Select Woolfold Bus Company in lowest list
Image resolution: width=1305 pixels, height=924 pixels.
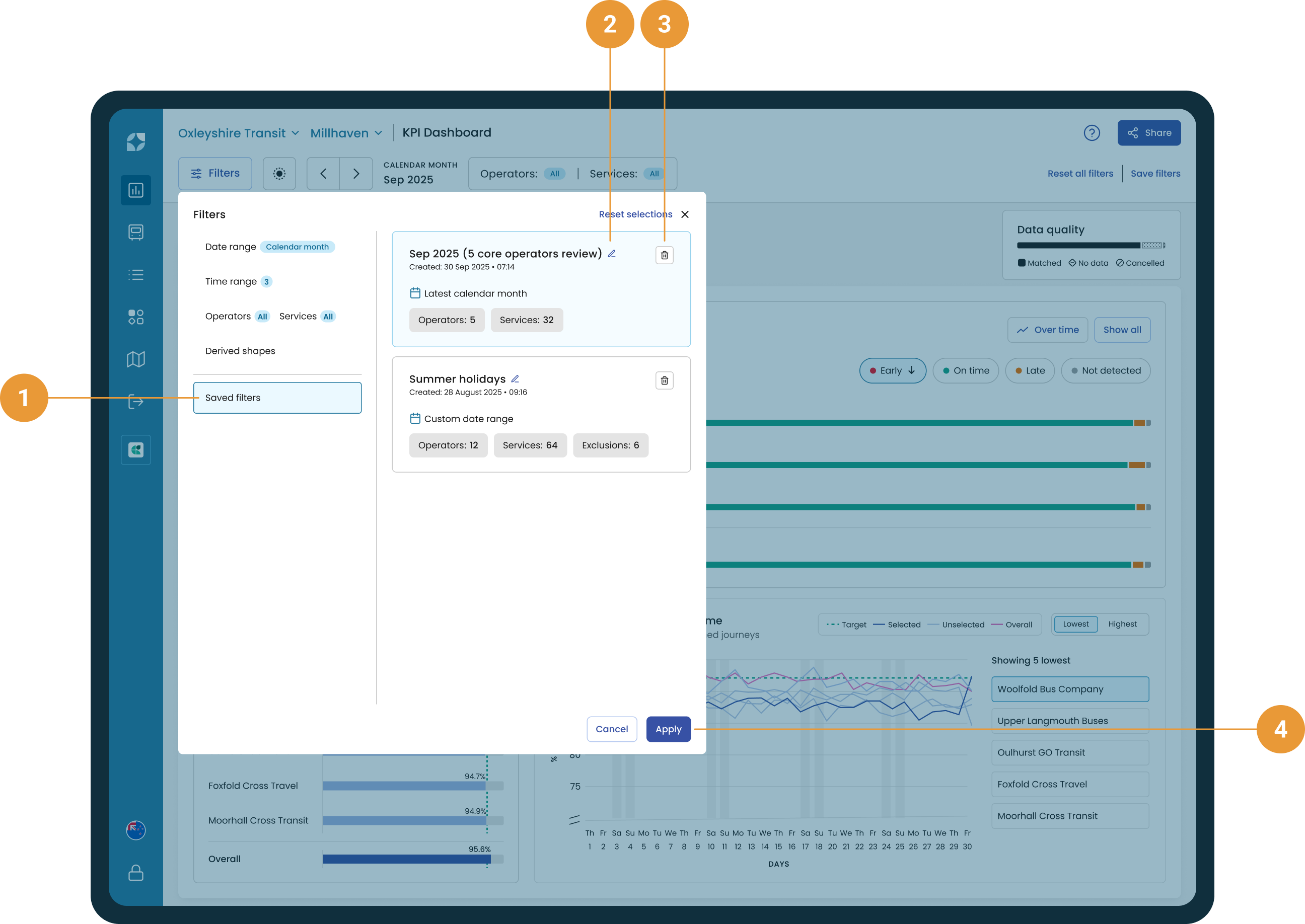1069,689
